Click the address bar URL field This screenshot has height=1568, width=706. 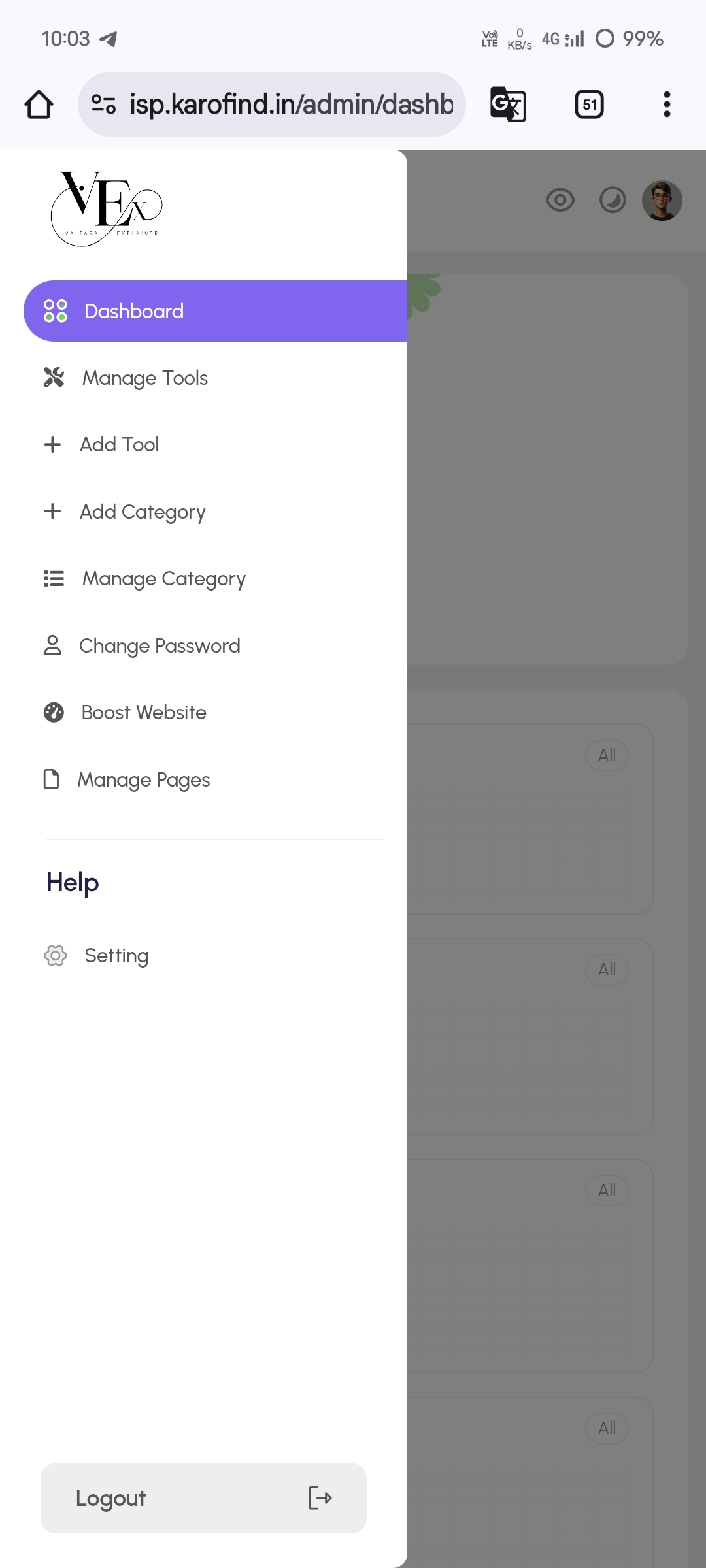[291, 105]
